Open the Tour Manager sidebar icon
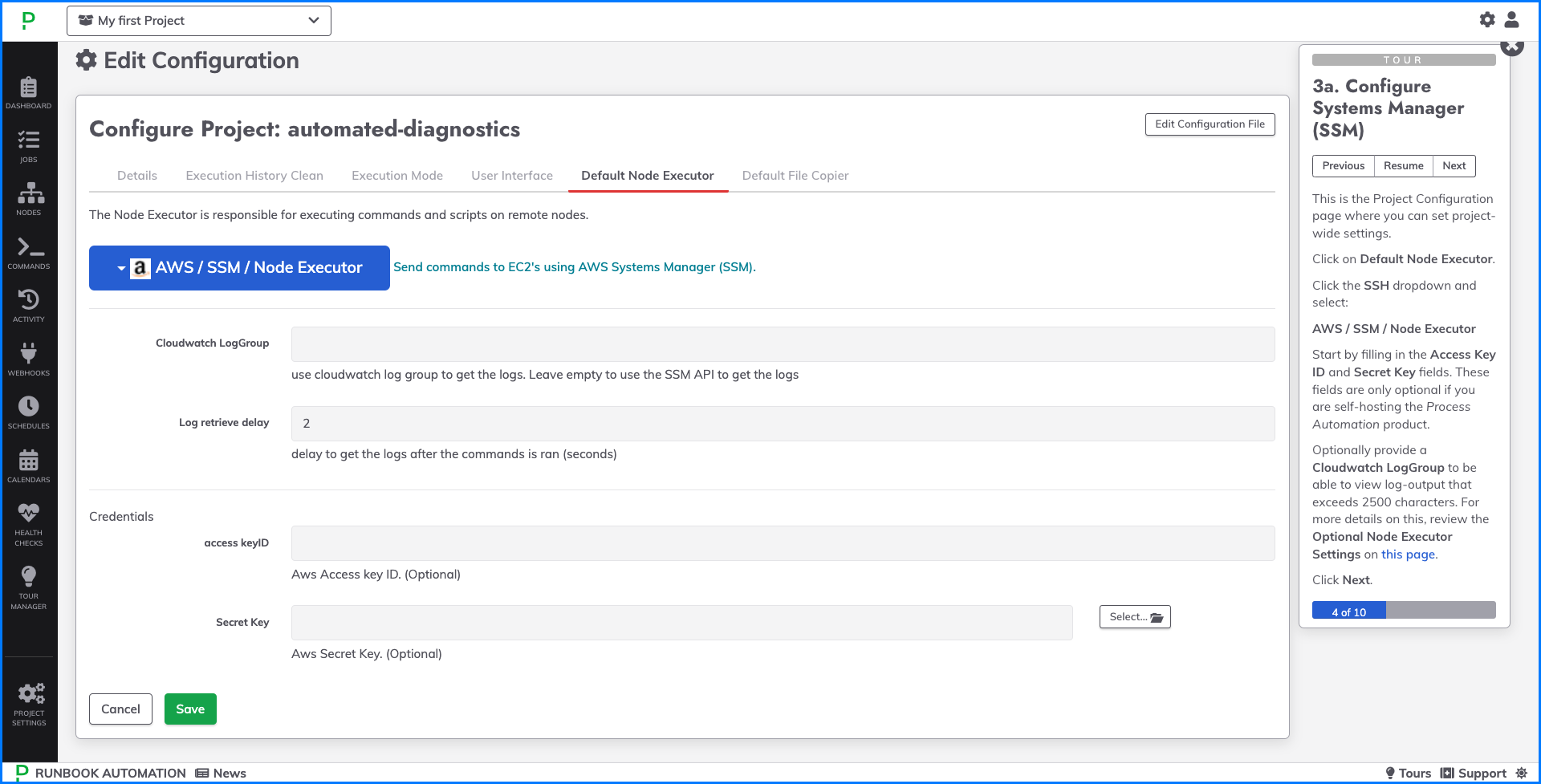 coord(29,588)
